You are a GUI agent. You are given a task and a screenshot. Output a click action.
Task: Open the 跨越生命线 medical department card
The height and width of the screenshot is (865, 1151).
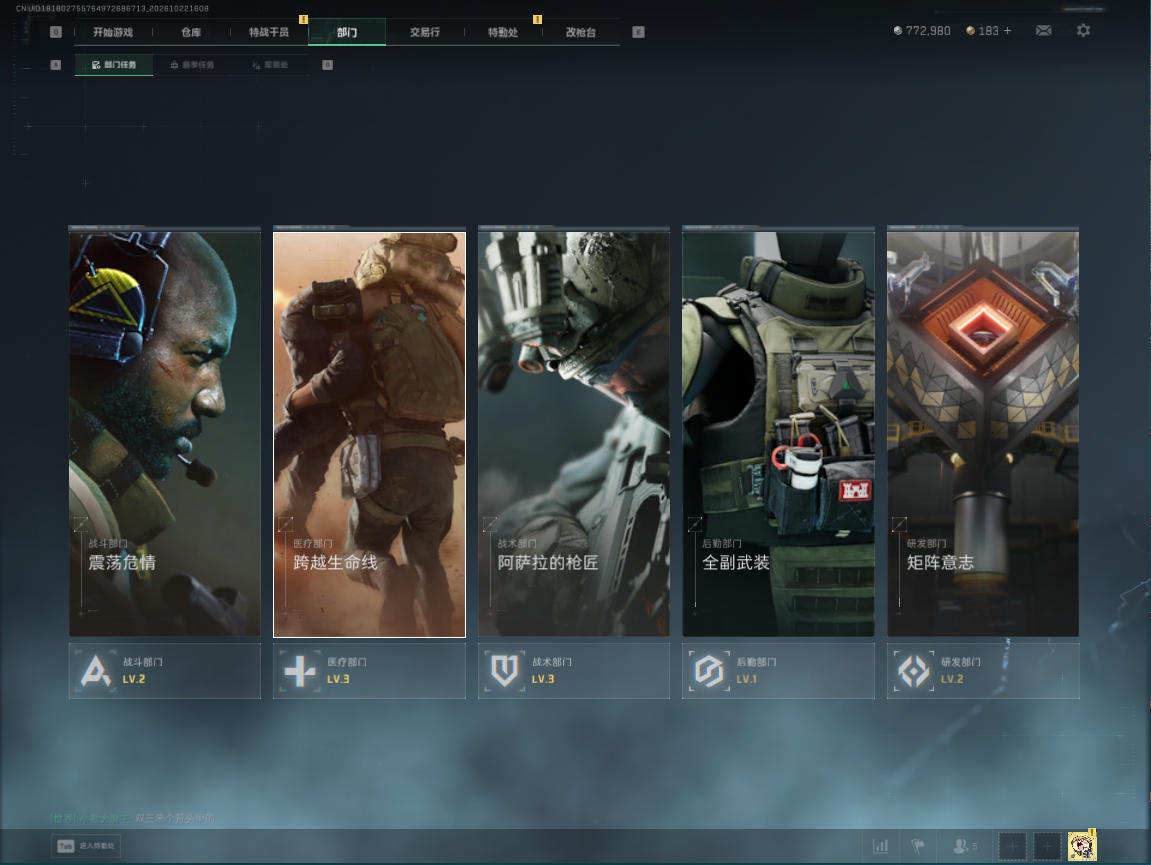pyautogui.click(x=369, y=432)
